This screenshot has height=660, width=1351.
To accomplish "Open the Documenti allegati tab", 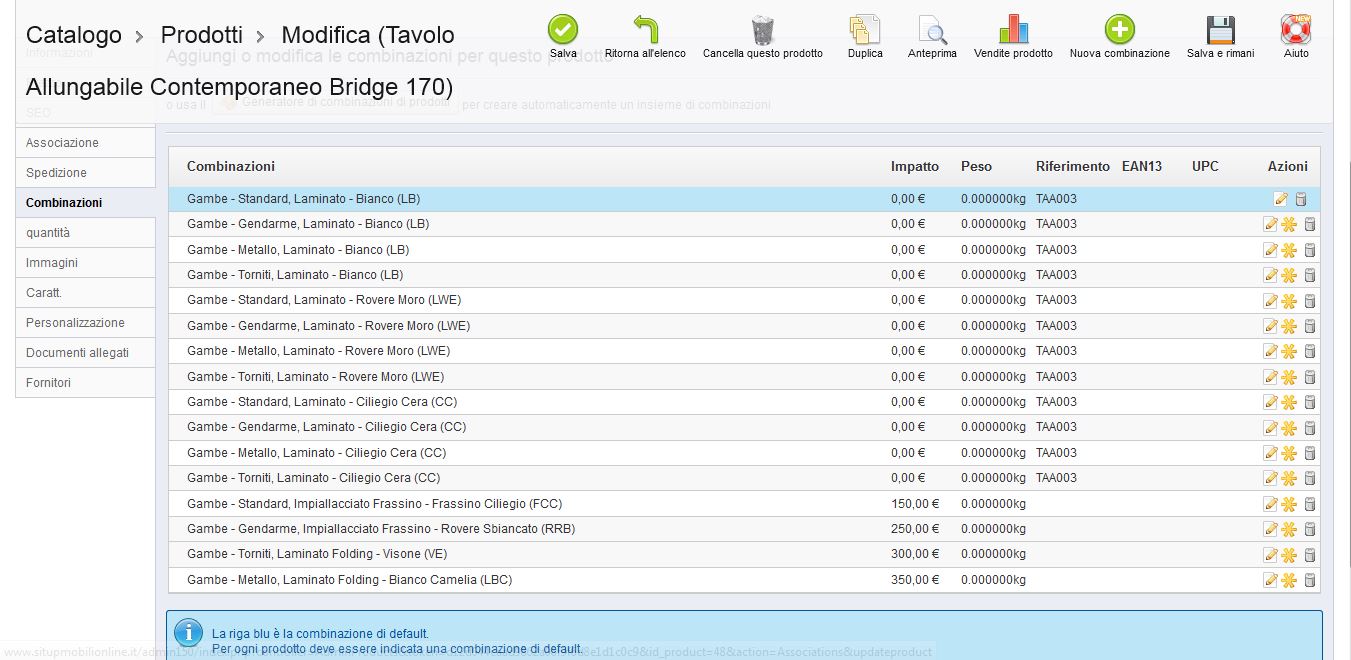I will (x=85, y=353).
